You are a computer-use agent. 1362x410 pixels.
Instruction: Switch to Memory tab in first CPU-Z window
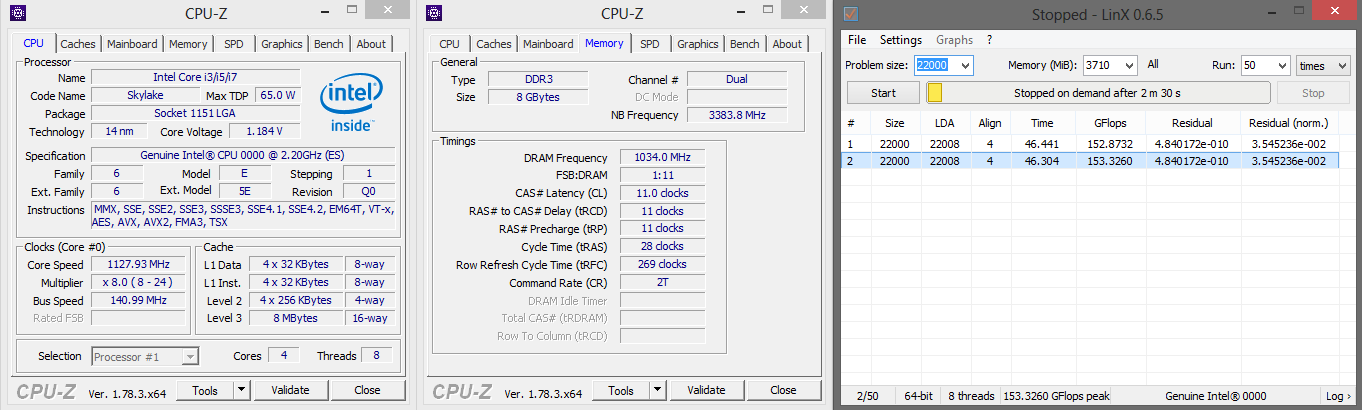pyautogui.click(x=188, y=44)
